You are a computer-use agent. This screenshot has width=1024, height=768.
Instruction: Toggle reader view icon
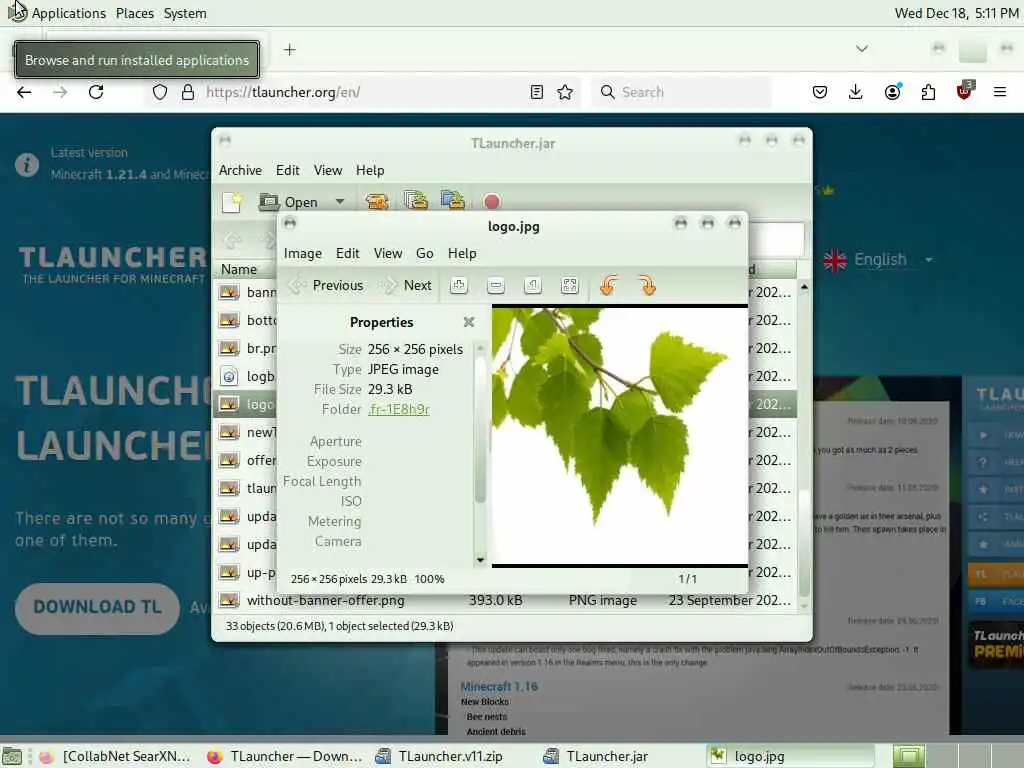coord(537,92)
